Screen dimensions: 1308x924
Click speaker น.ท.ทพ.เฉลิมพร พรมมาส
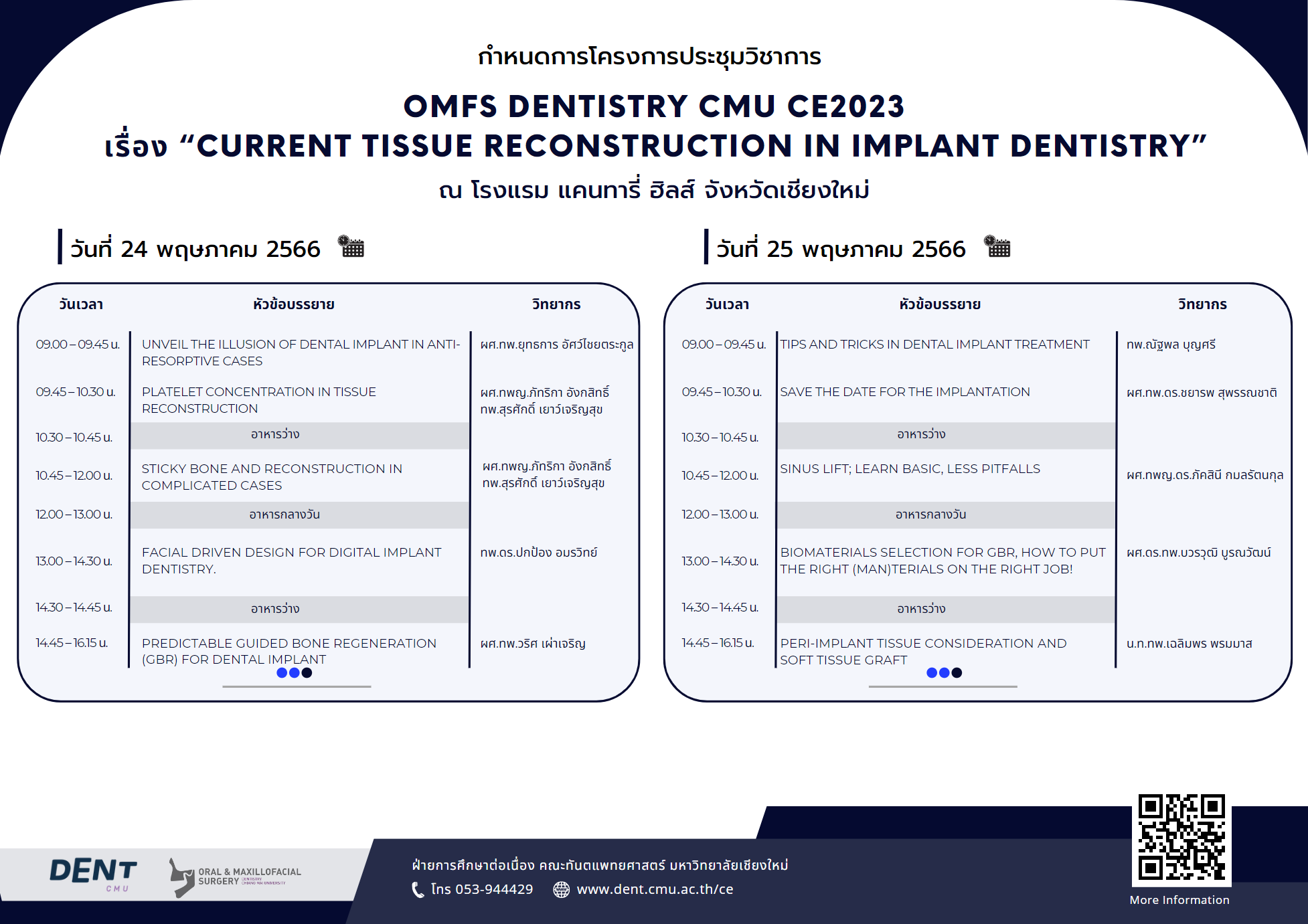pyautogui.click(x=1188, y=643)
